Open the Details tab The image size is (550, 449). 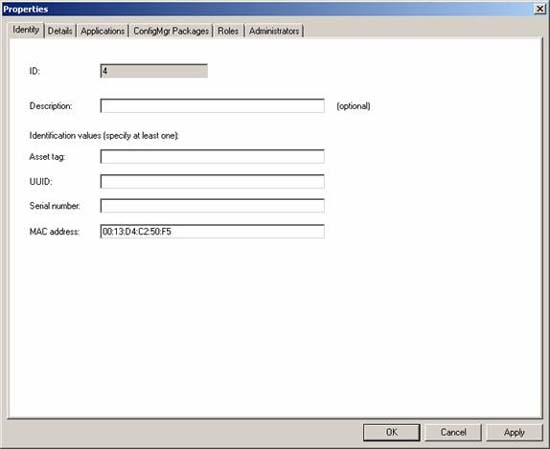[x=60, y=31]
